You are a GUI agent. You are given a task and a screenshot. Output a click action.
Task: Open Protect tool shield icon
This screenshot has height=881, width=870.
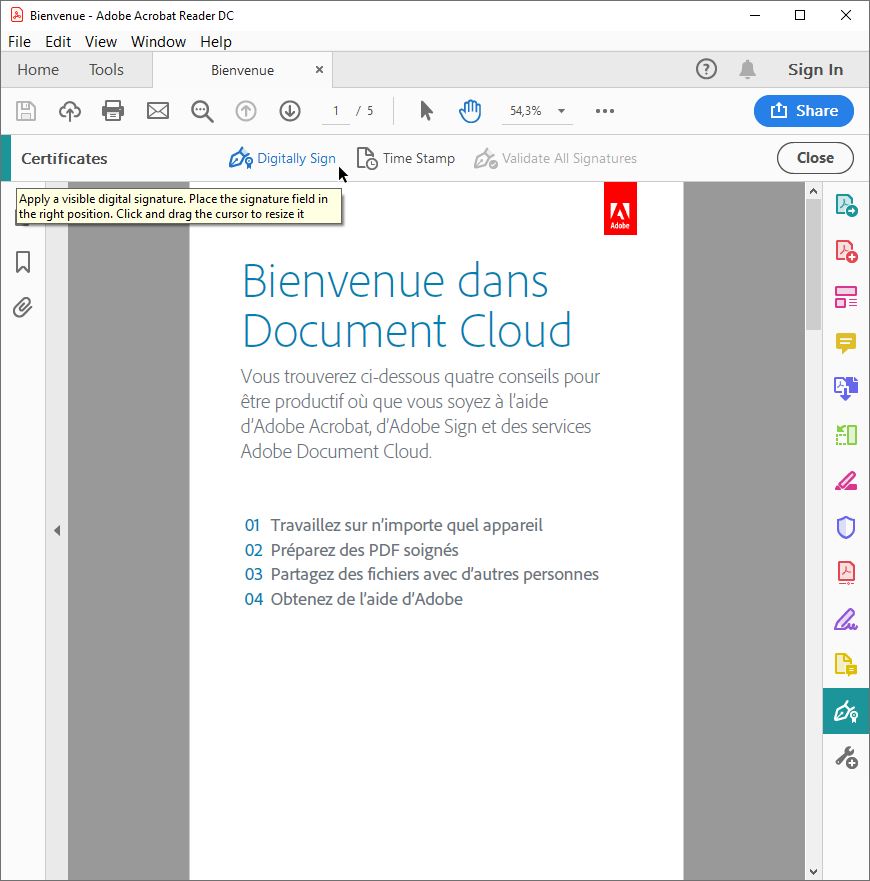coord(846,527)
